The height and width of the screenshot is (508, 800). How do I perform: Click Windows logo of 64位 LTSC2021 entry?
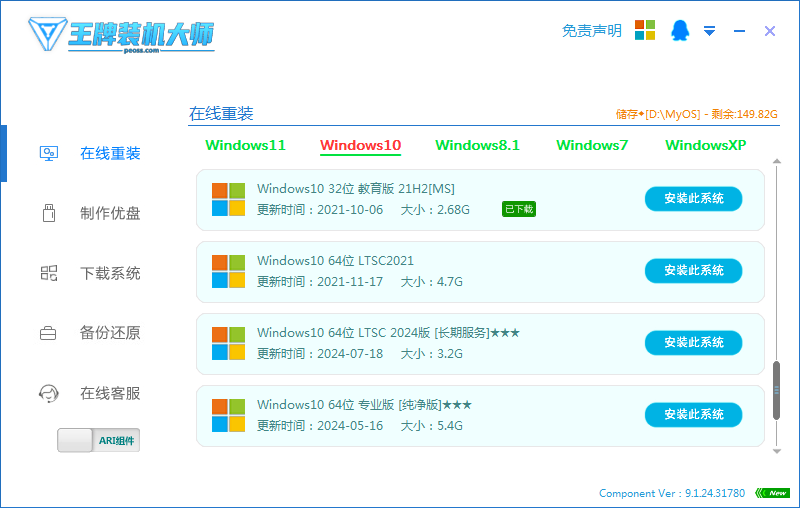click(229, 271)
